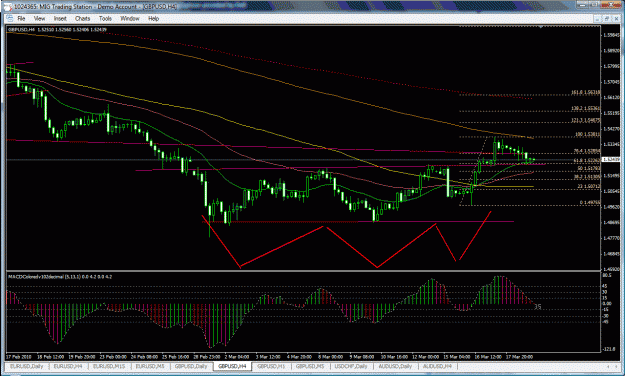Click the GBPUSD,H4 price header text
625x376 pixels.
click(x=57, y=30)
